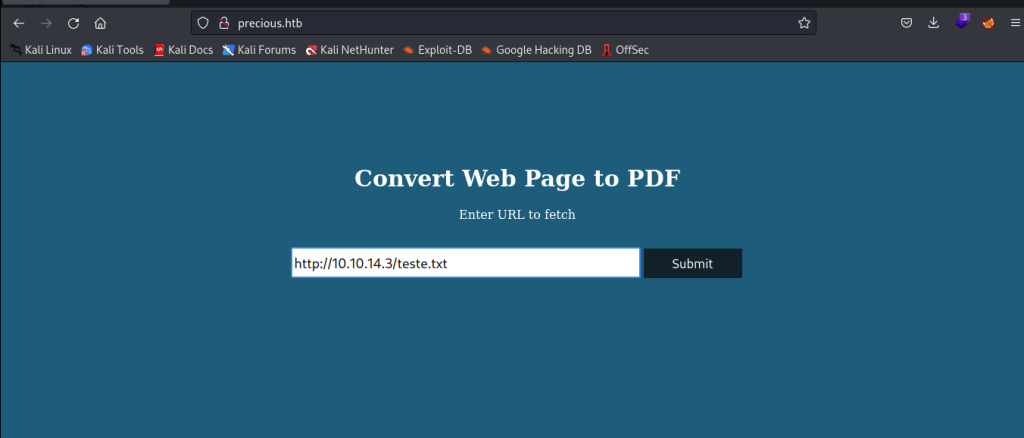Click the browser back arrow
Viewport: 1024px width, 438px height.
(x=19, y=23)
